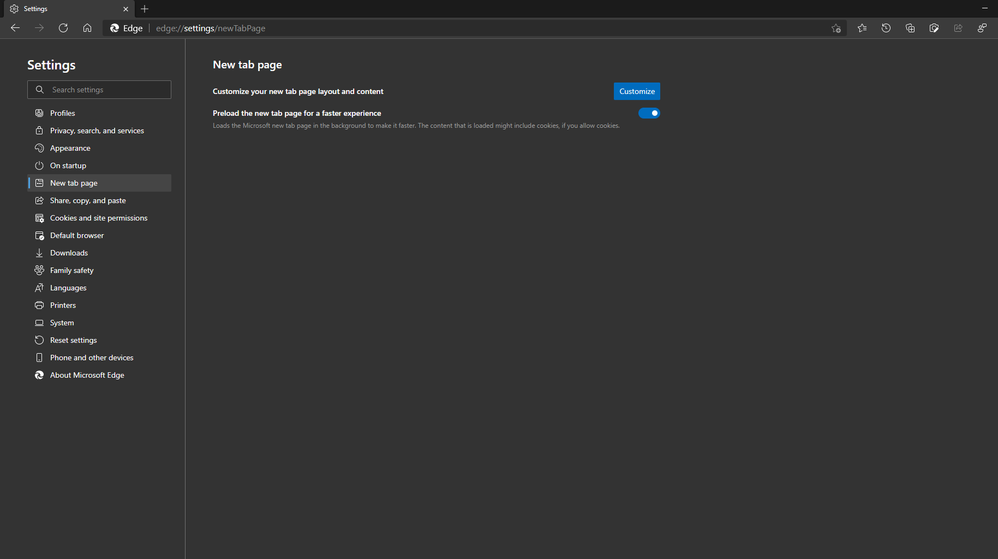The width and height of the screenshot is (998, 559).
Task: Open Cookies and site permissions
Action: pyautogui.click(x=99, y=218)
